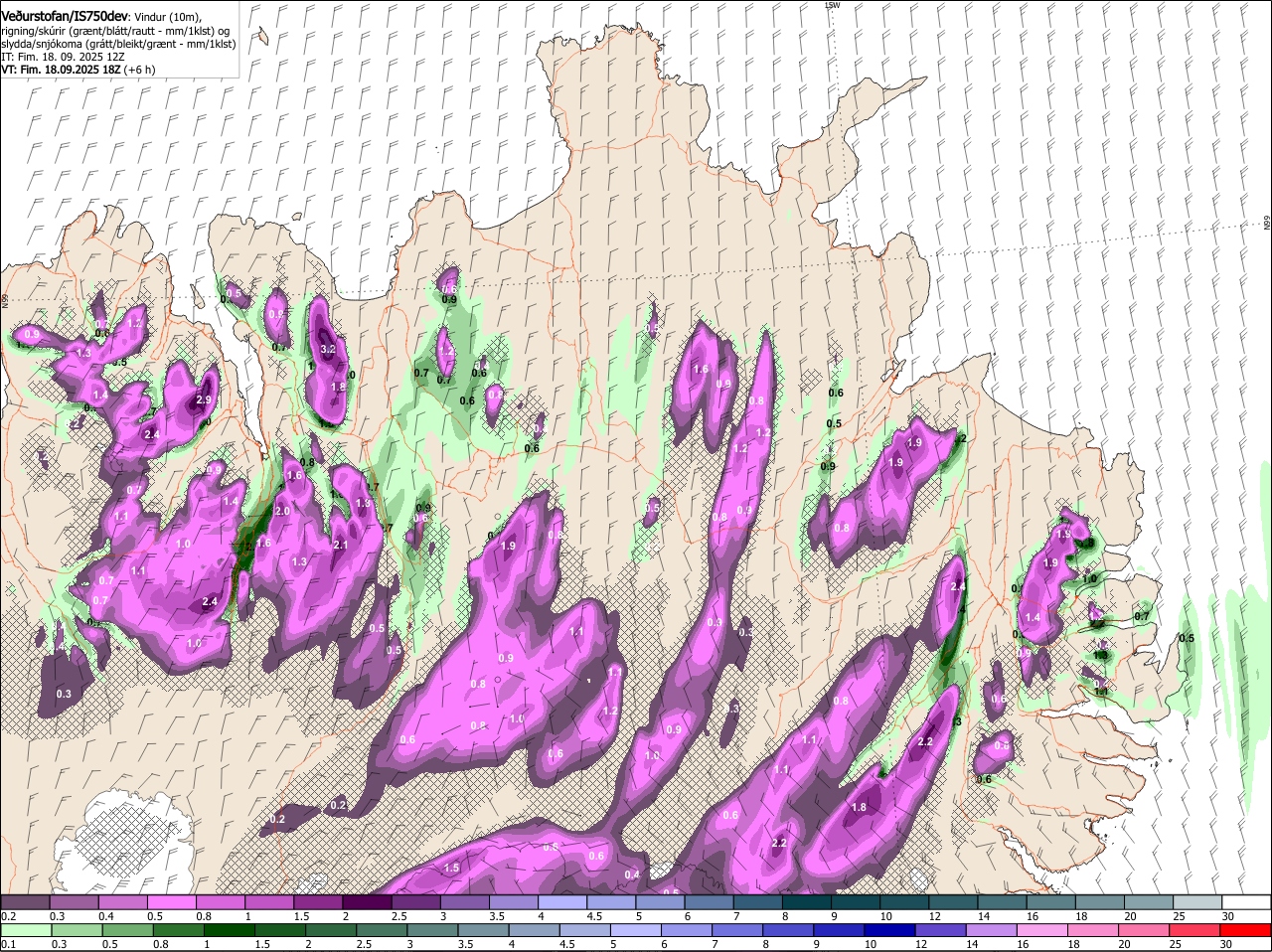1272x952 pixels.
Task: Click the precipitation value '2.9' on the map
Action: [x=204, y=399]
